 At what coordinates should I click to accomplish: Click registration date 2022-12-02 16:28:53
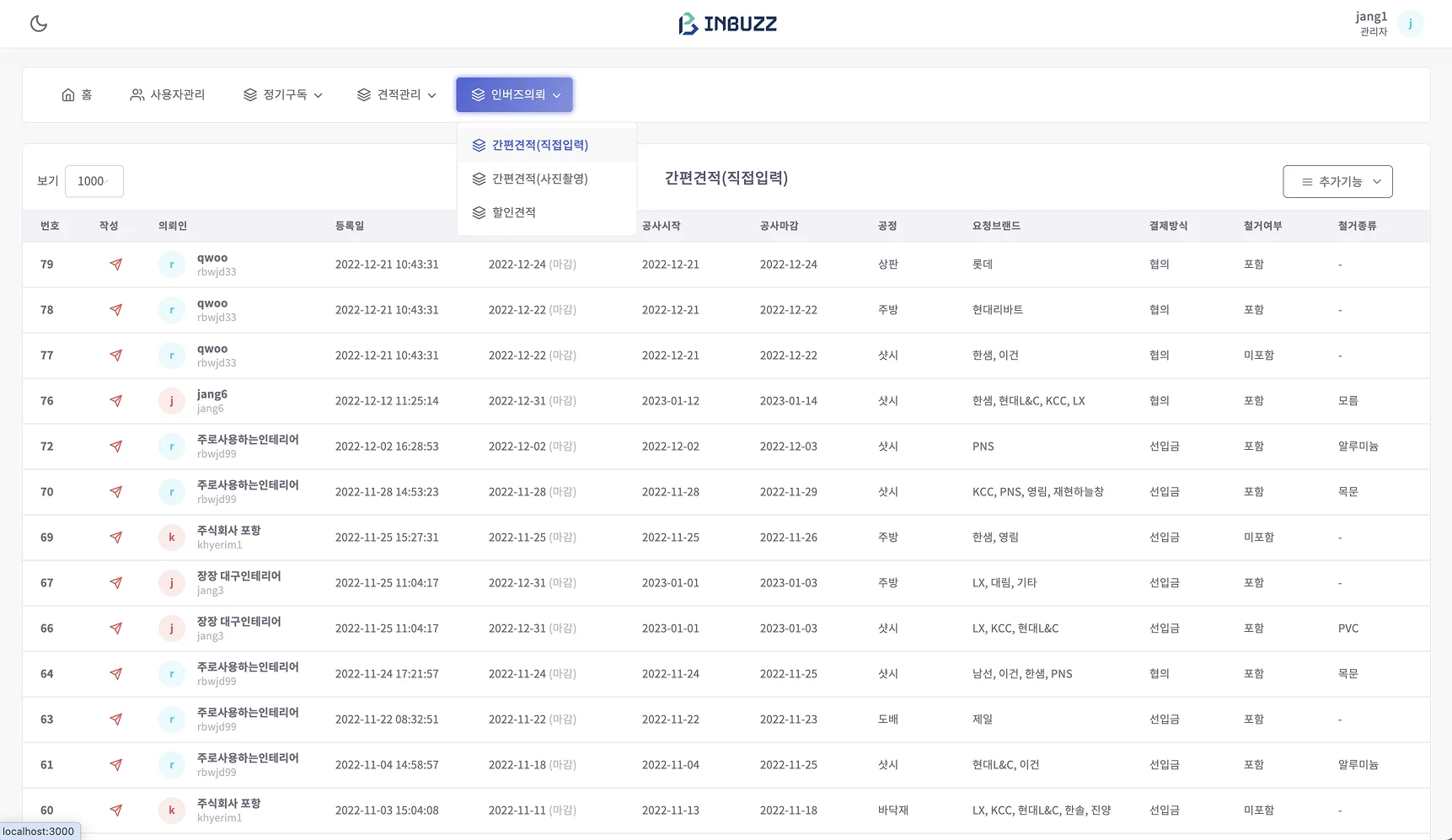387,447
